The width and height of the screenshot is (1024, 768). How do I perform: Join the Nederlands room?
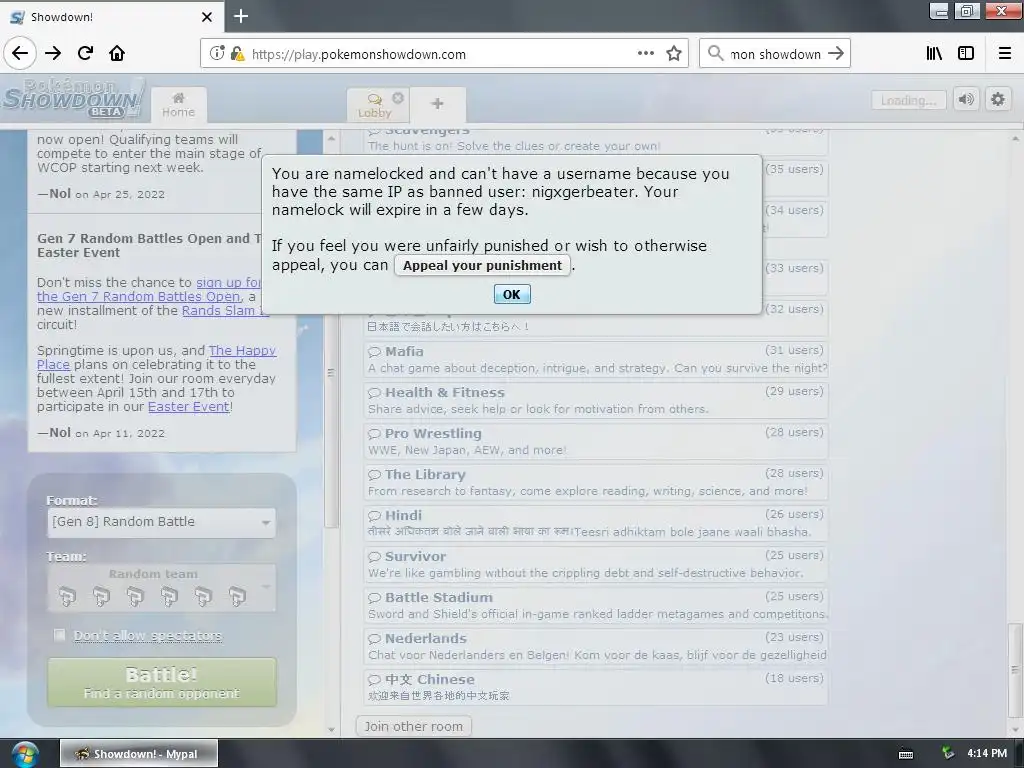[x=596, y=647]
